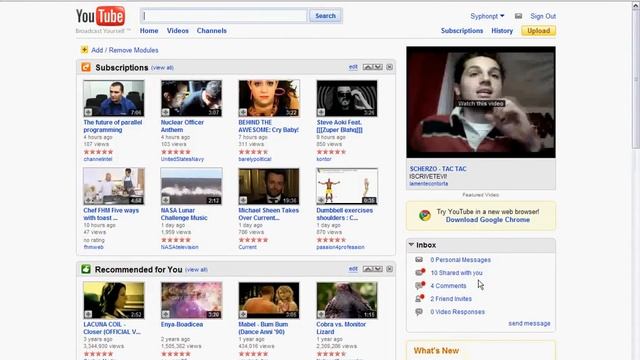
Task: Click passion4profession channel name
Action: tap(340, 247)
